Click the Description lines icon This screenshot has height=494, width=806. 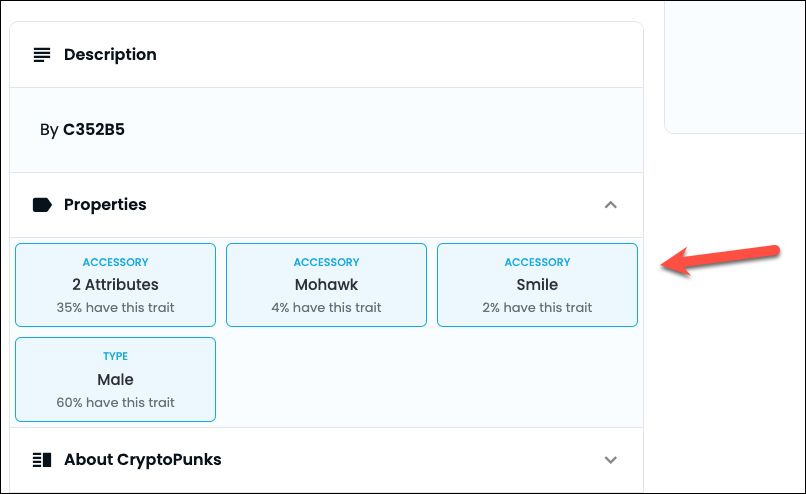[x=42, y=55]
